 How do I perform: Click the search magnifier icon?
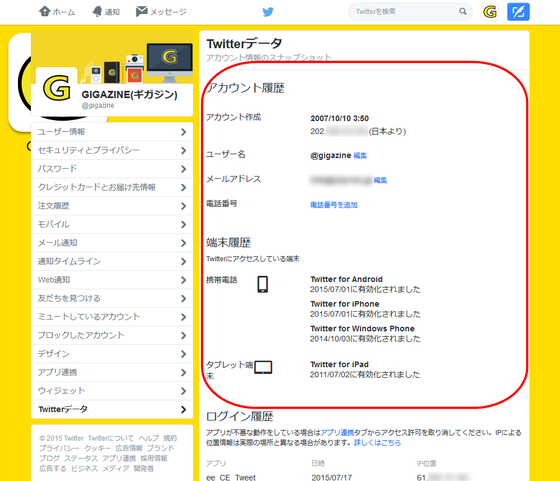[x=462, y=11]
